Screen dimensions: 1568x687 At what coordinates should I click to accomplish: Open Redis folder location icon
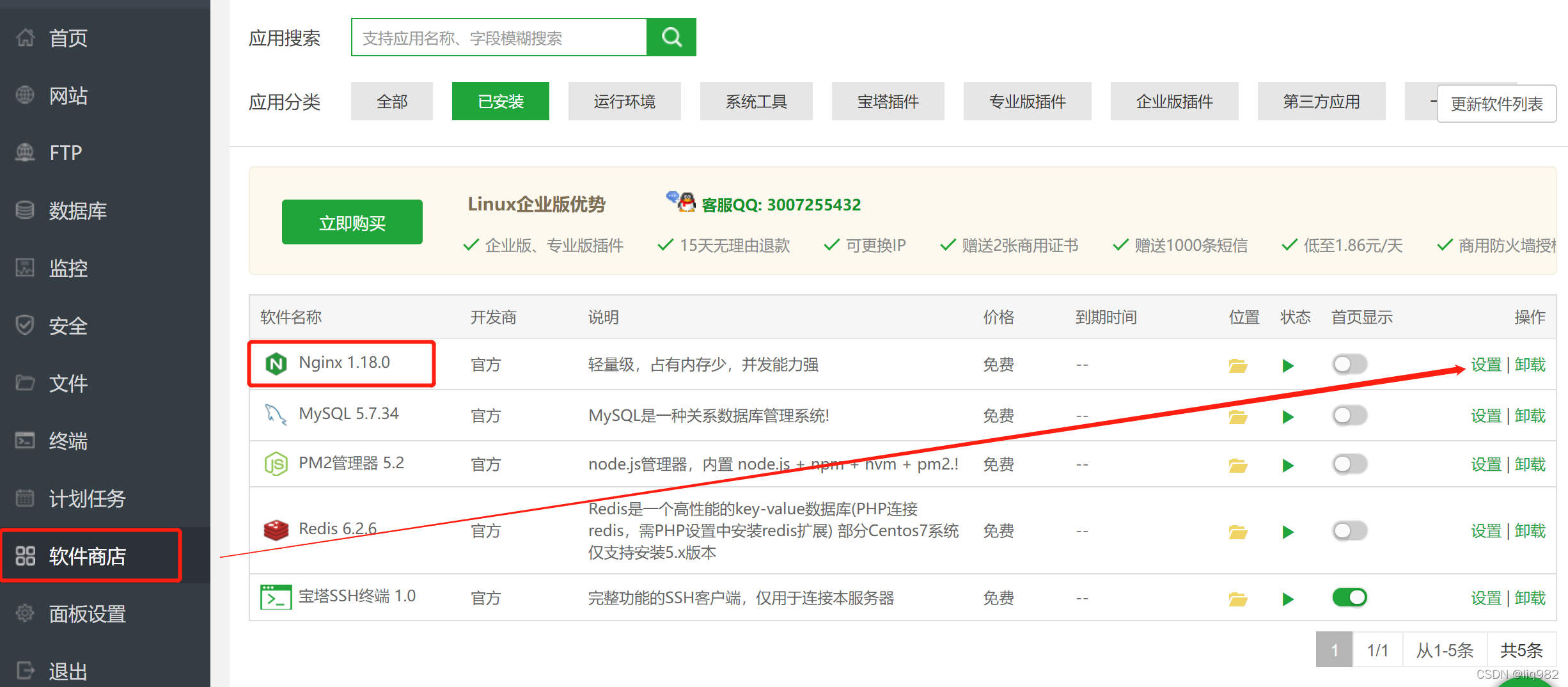tap(1238, 532)
